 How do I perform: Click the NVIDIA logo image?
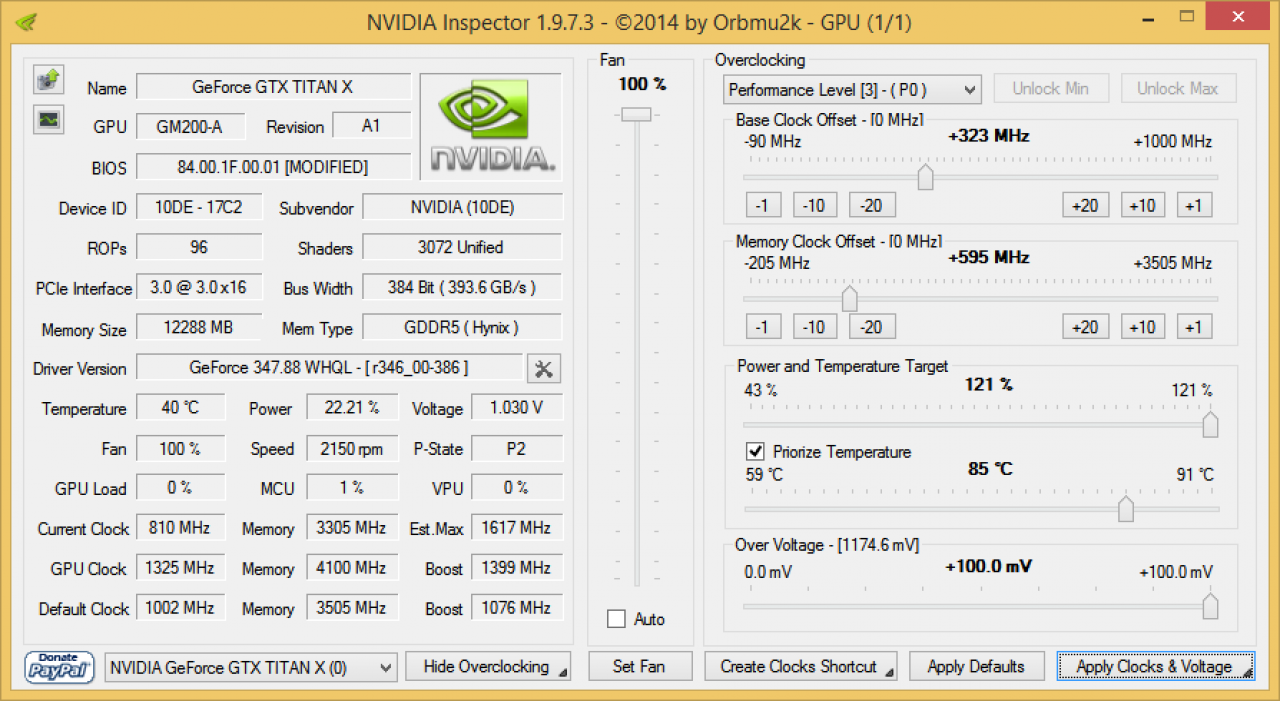491,127
